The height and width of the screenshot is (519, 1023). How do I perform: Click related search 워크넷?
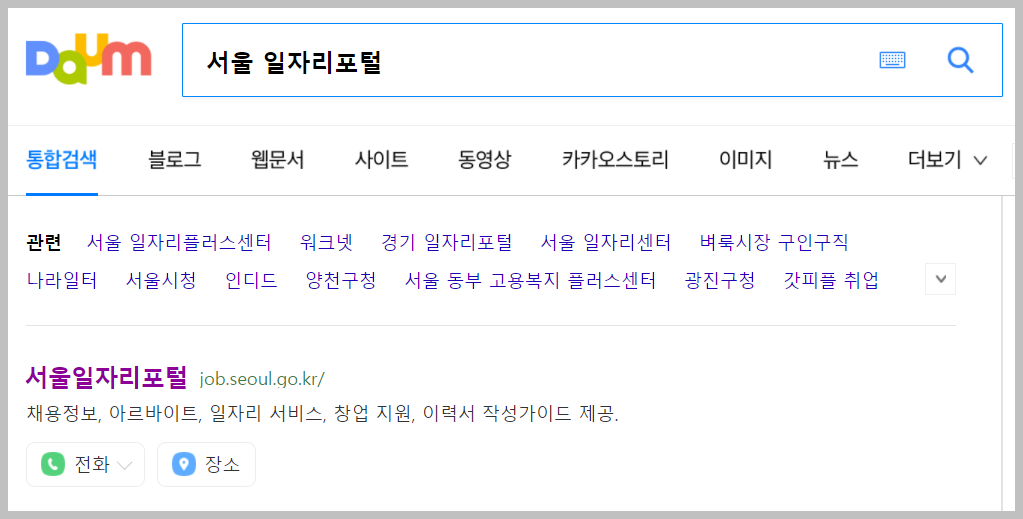pos(326,242)
